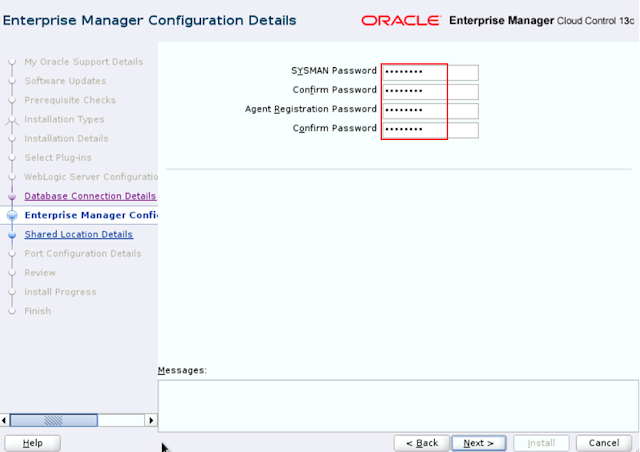Click inside the Messages text area
The height and width of the screenshot is (452, 640).
tap(398, 406)
